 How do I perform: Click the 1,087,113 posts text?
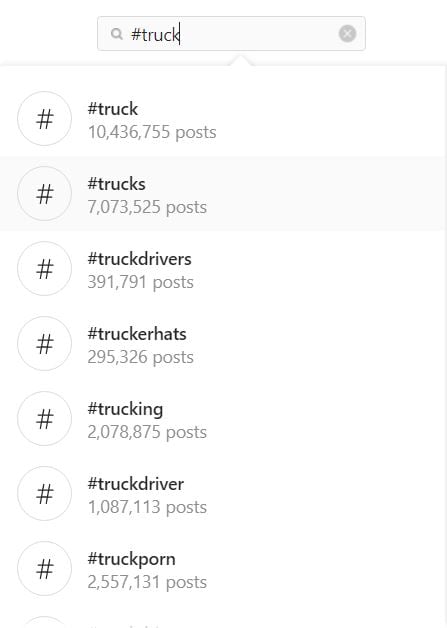[x=147, y=507]
